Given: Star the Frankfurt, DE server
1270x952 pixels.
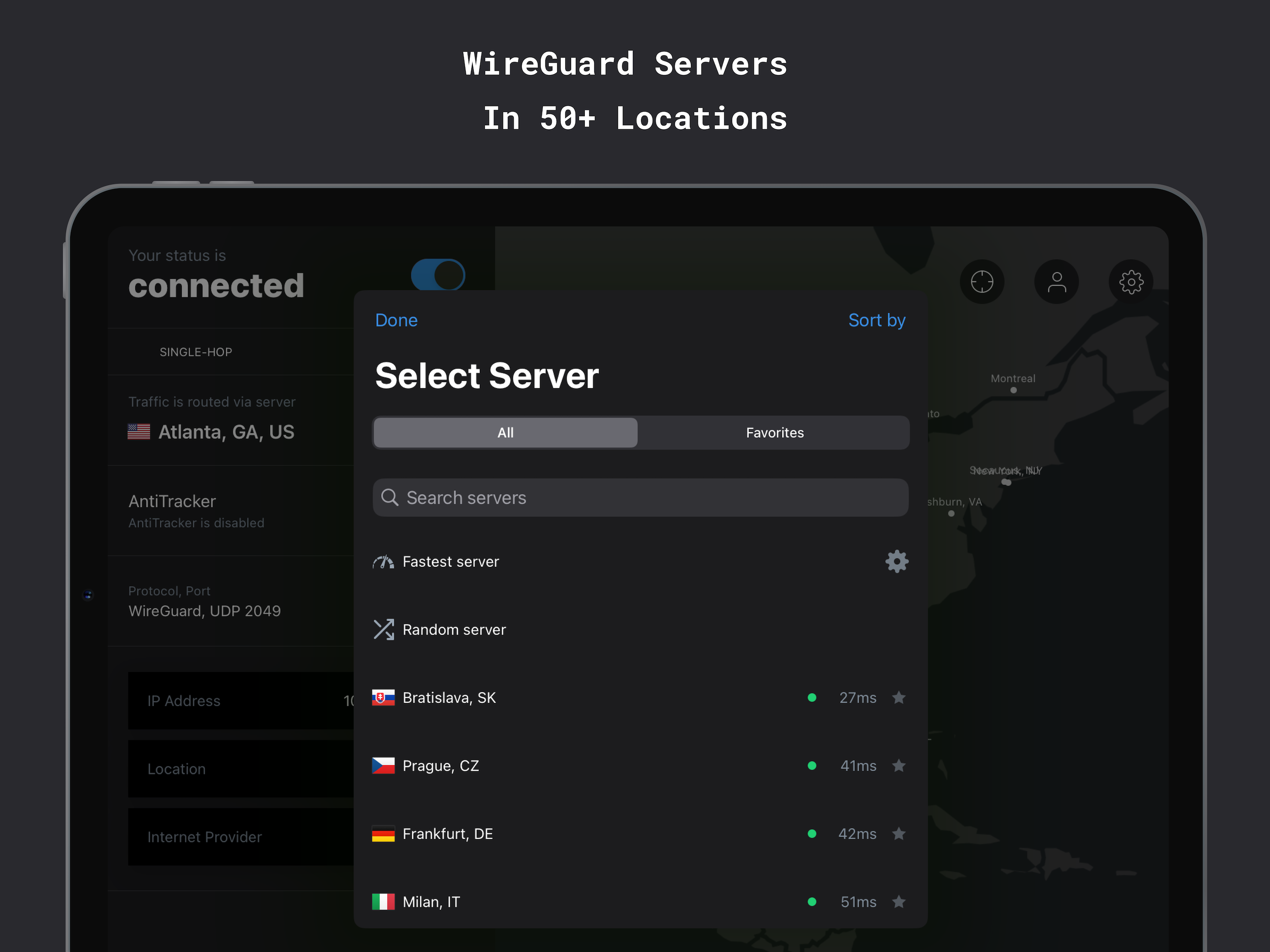Looking at the screenshot, I should 899,834.
